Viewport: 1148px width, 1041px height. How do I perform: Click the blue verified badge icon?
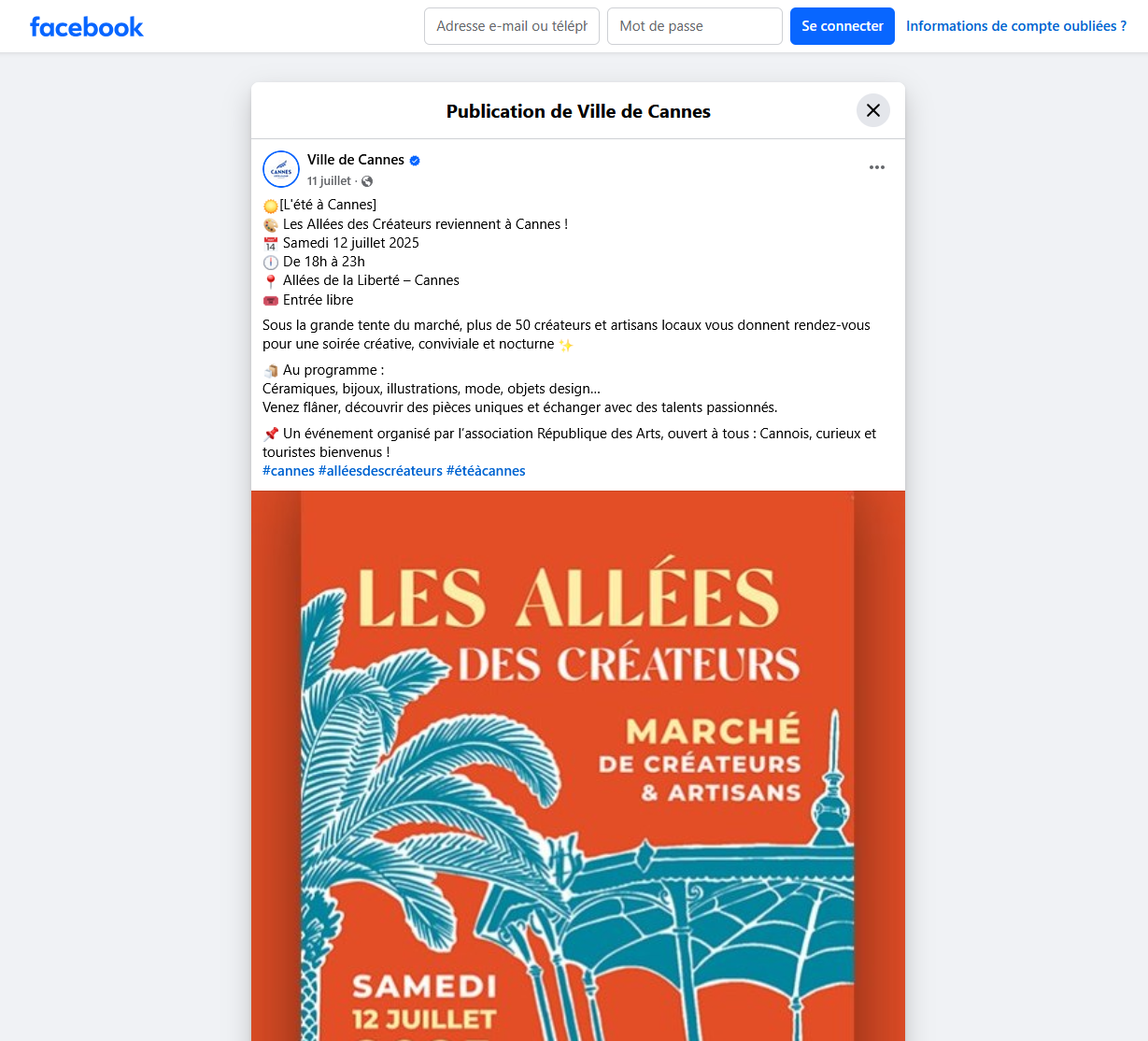point(415,161)
